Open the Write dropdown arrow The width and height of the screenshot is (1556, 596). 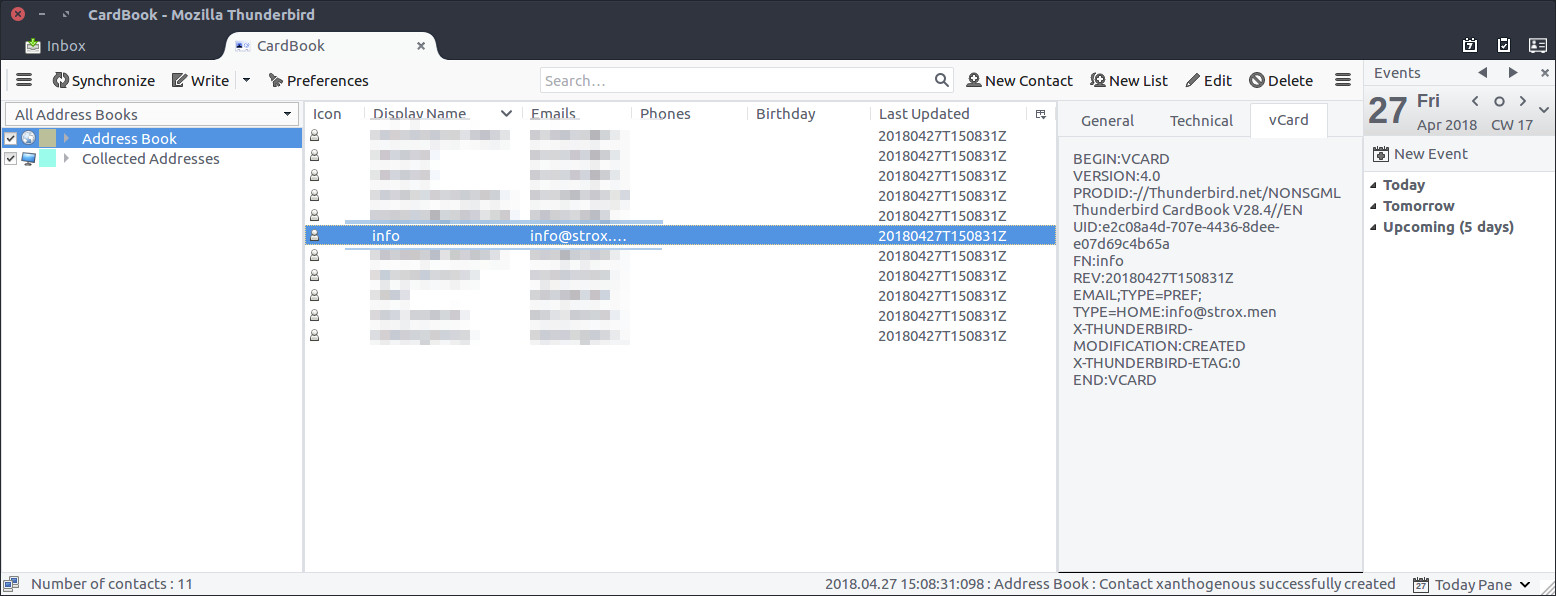[246, 80]
